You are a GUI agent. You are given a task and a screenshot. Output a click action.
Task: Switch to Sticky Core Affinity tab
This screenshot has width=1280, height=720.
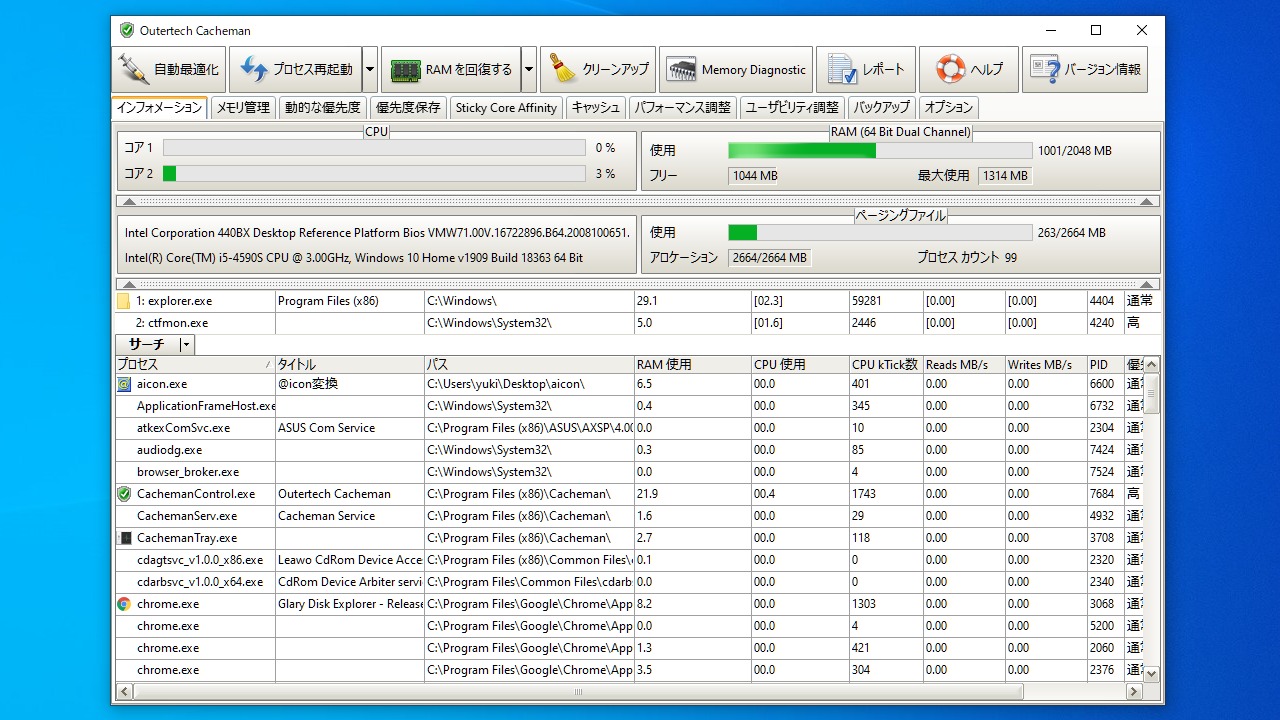(x=506, y=108)
